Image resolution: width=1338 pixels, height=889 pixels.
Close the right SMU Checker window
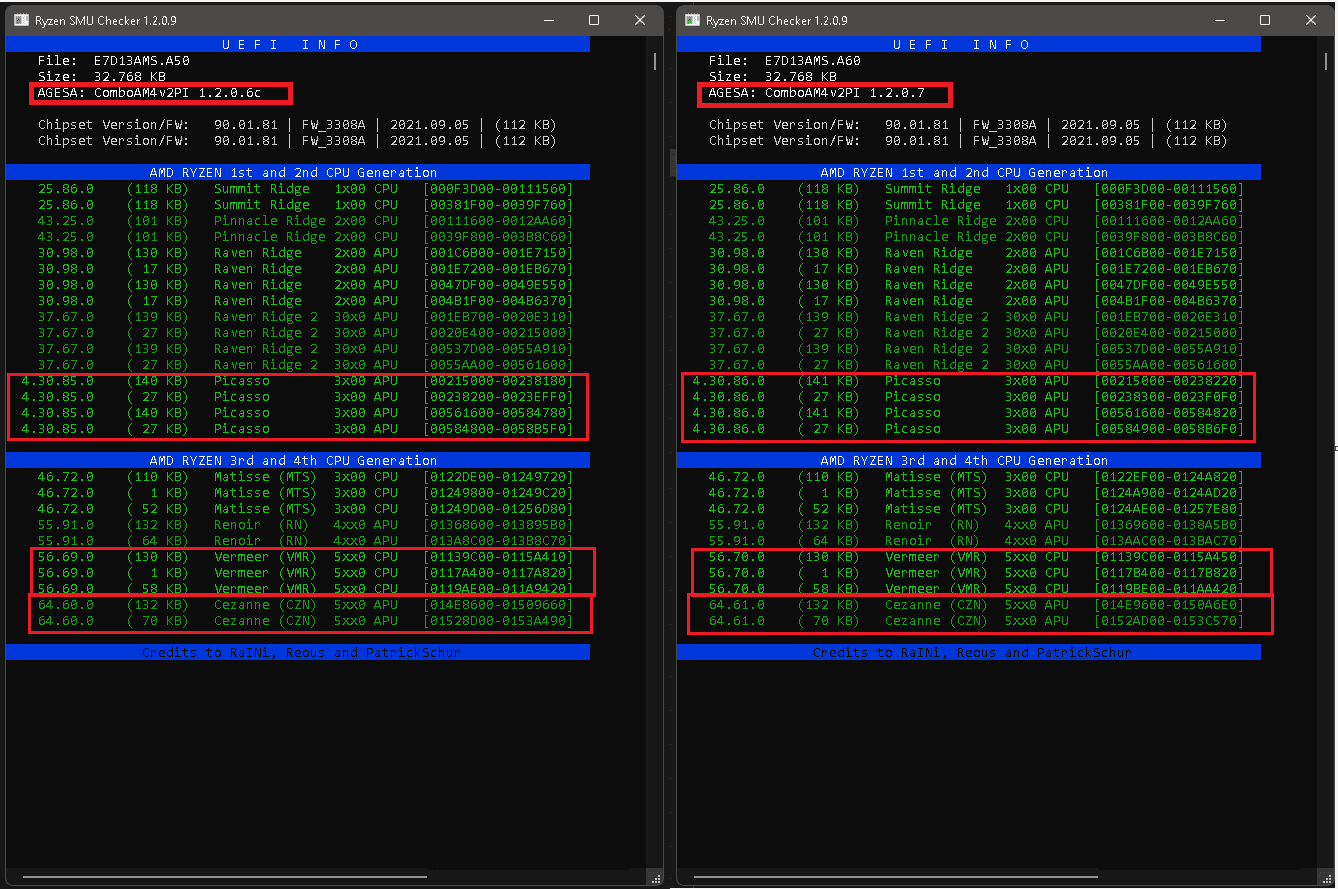pos(1311,20)
